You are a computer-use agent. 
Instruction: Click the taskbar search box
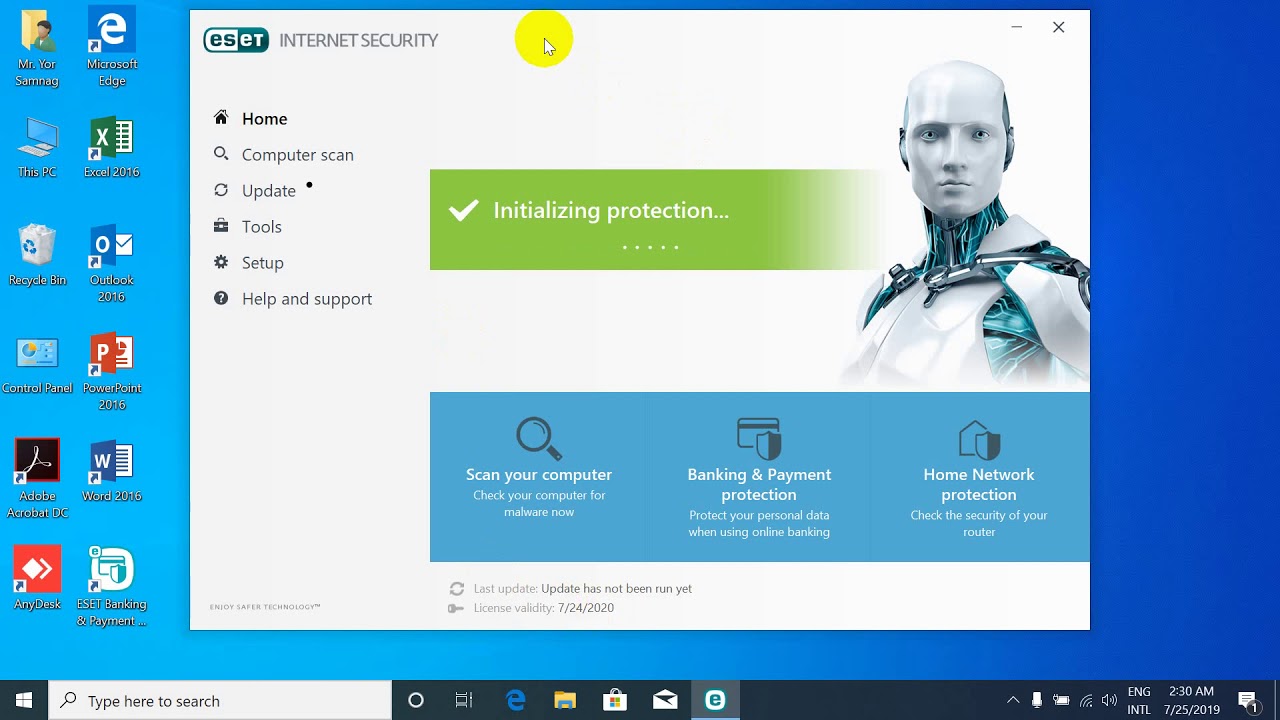tap(220, 700)
